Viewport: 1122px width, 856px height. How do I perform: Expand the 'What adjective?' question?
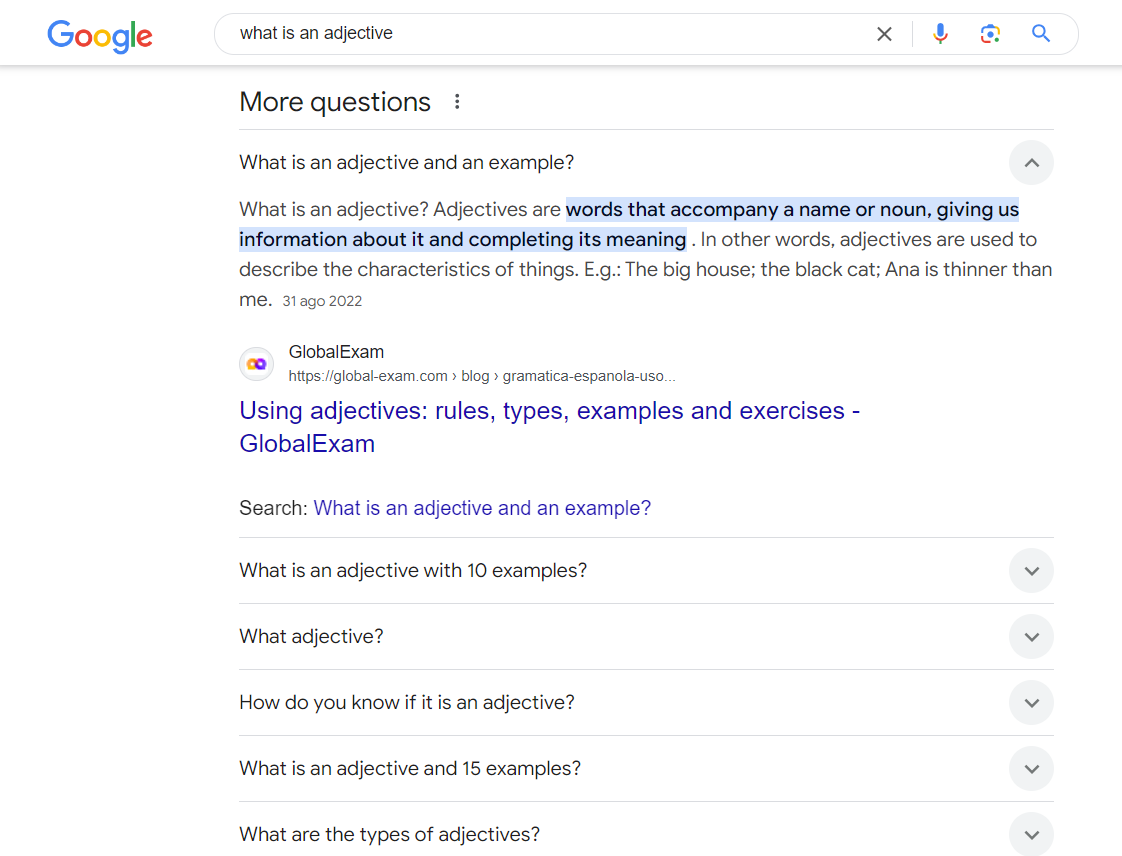coord(1031,636)
